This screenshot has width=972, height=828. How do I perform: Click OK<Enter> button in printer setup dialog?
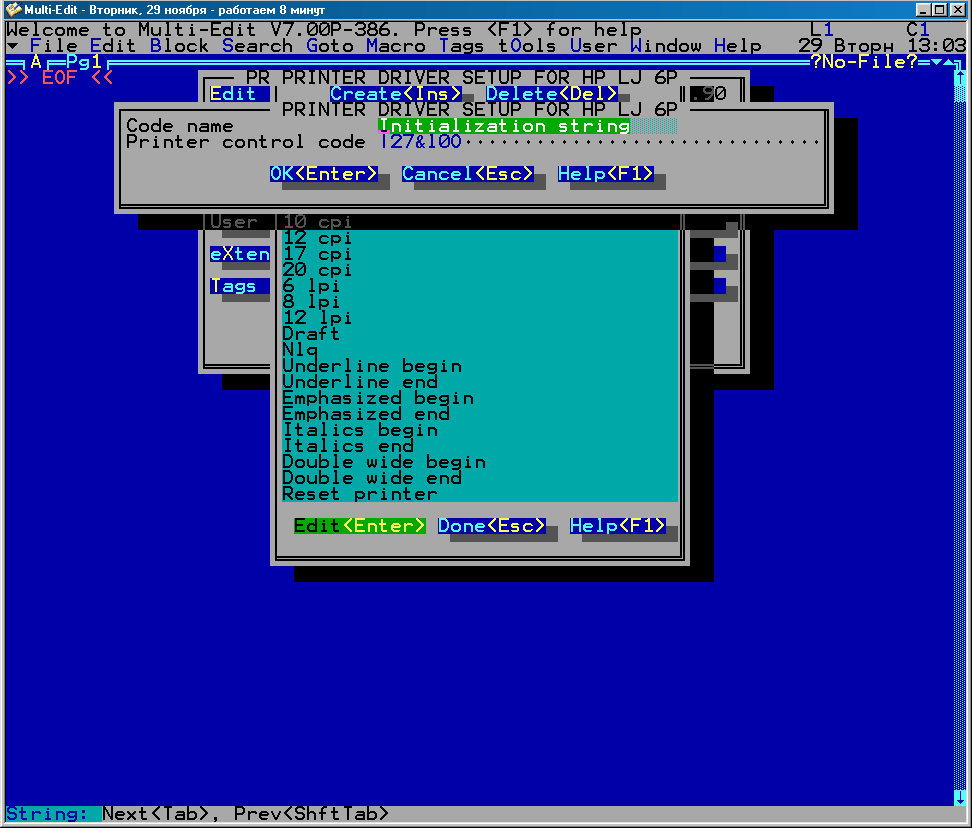(x=324, y=174)
